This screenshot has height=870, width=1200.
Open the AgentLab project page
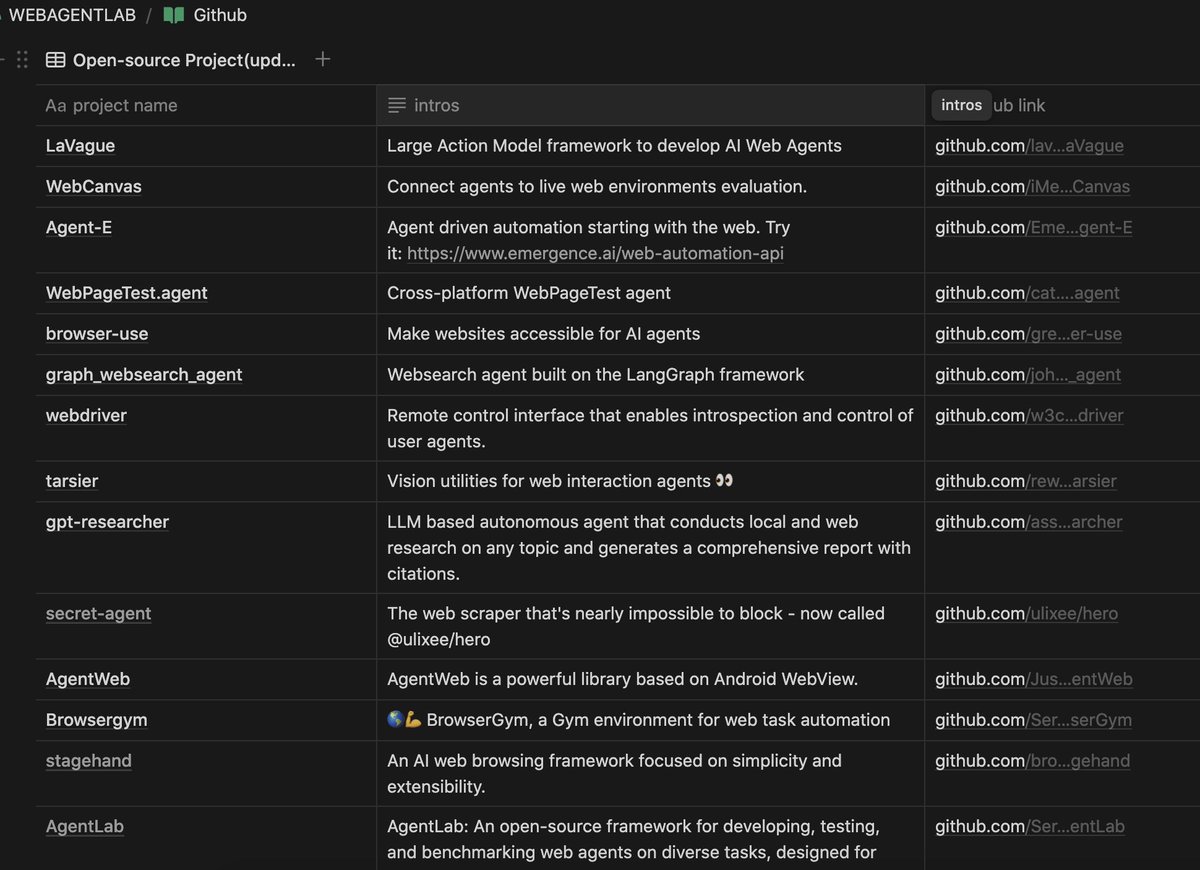pos(85,827)
